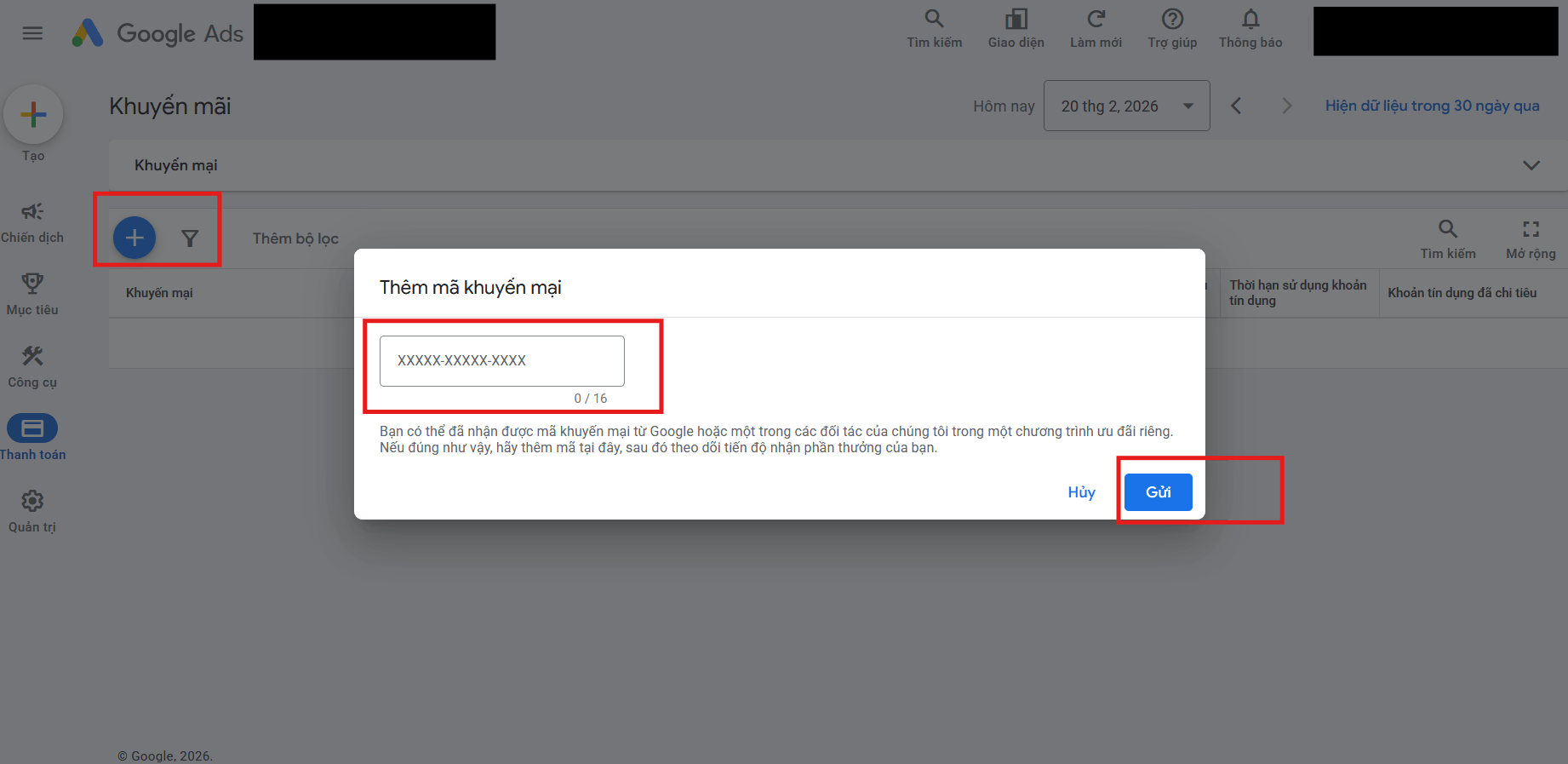
Task: Open the Thông báo notifications bell
Action: coord(1250,29)
